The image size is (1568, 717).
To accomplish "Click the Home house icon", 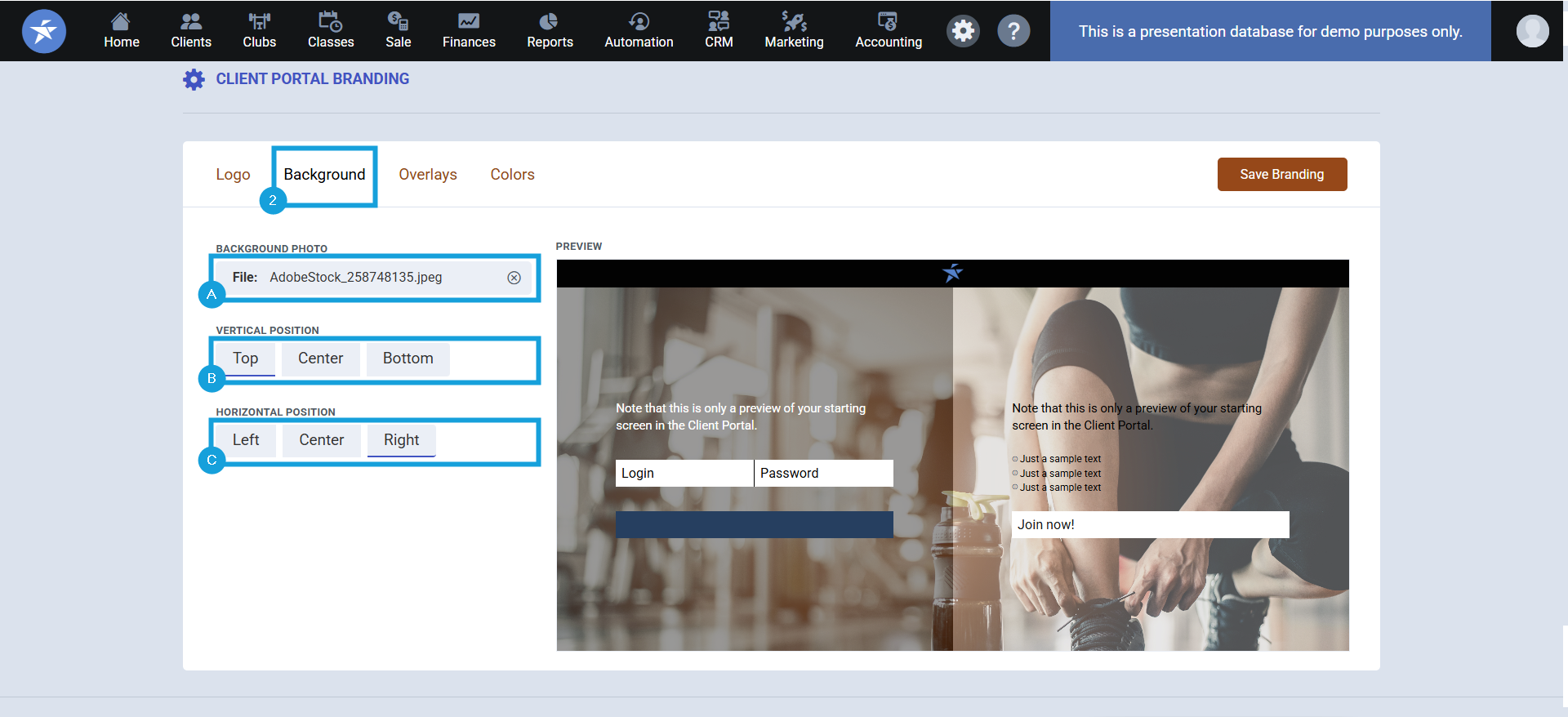I will tap(121, 21).
